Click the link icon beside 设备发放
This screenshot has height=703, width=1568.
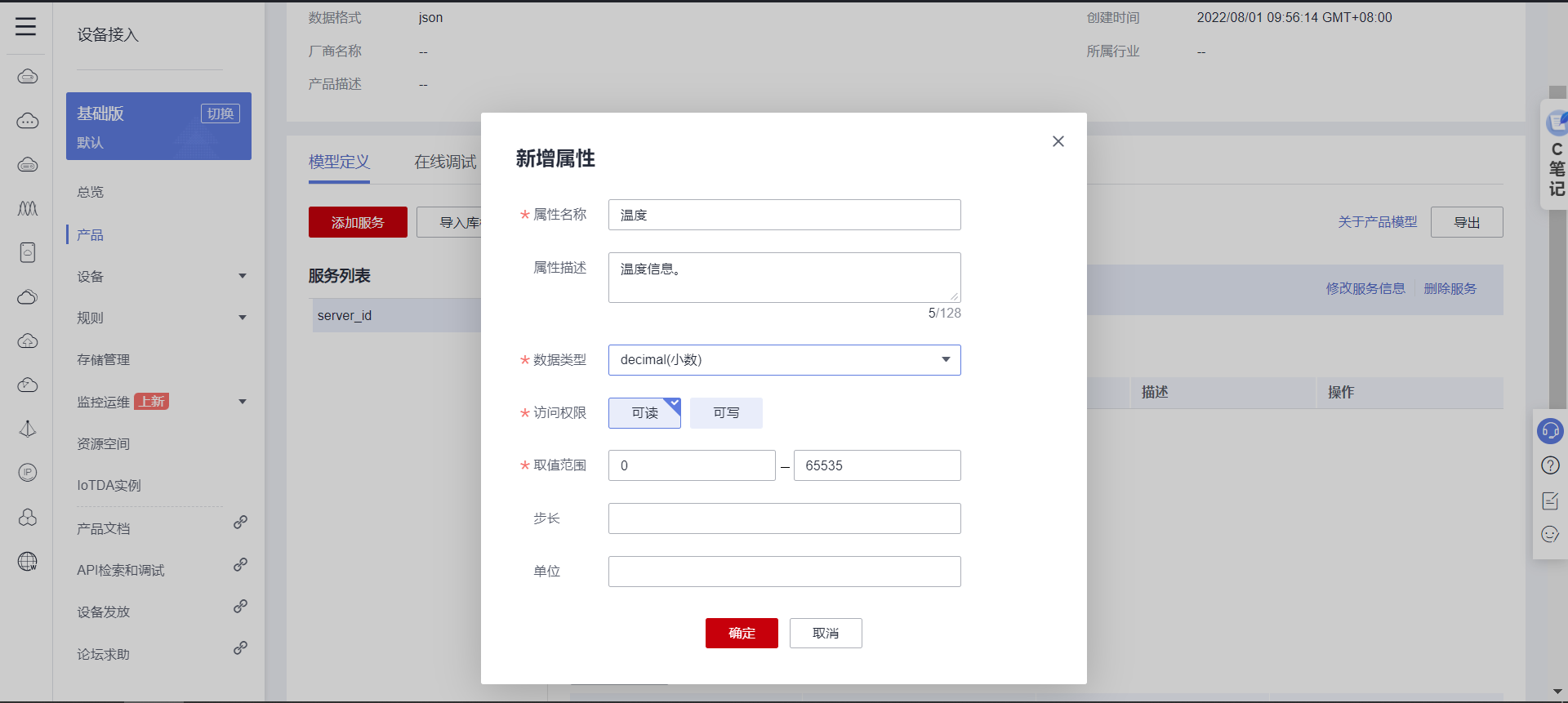[x=240, y=606]
